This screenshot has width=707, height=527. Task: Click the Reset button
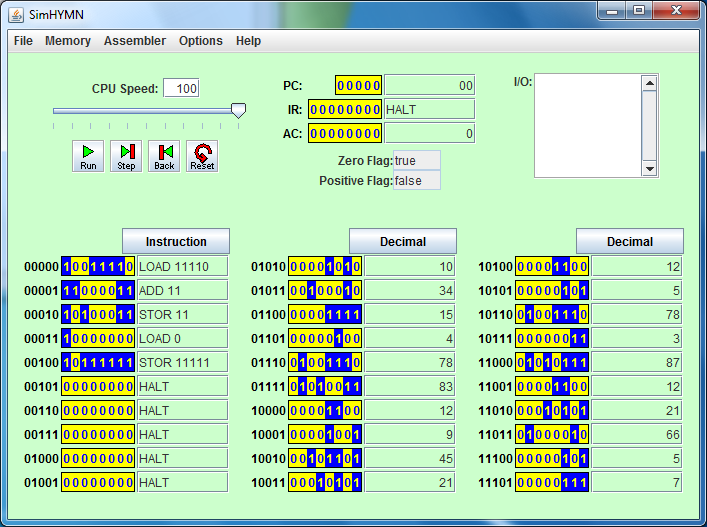point(202,156)
